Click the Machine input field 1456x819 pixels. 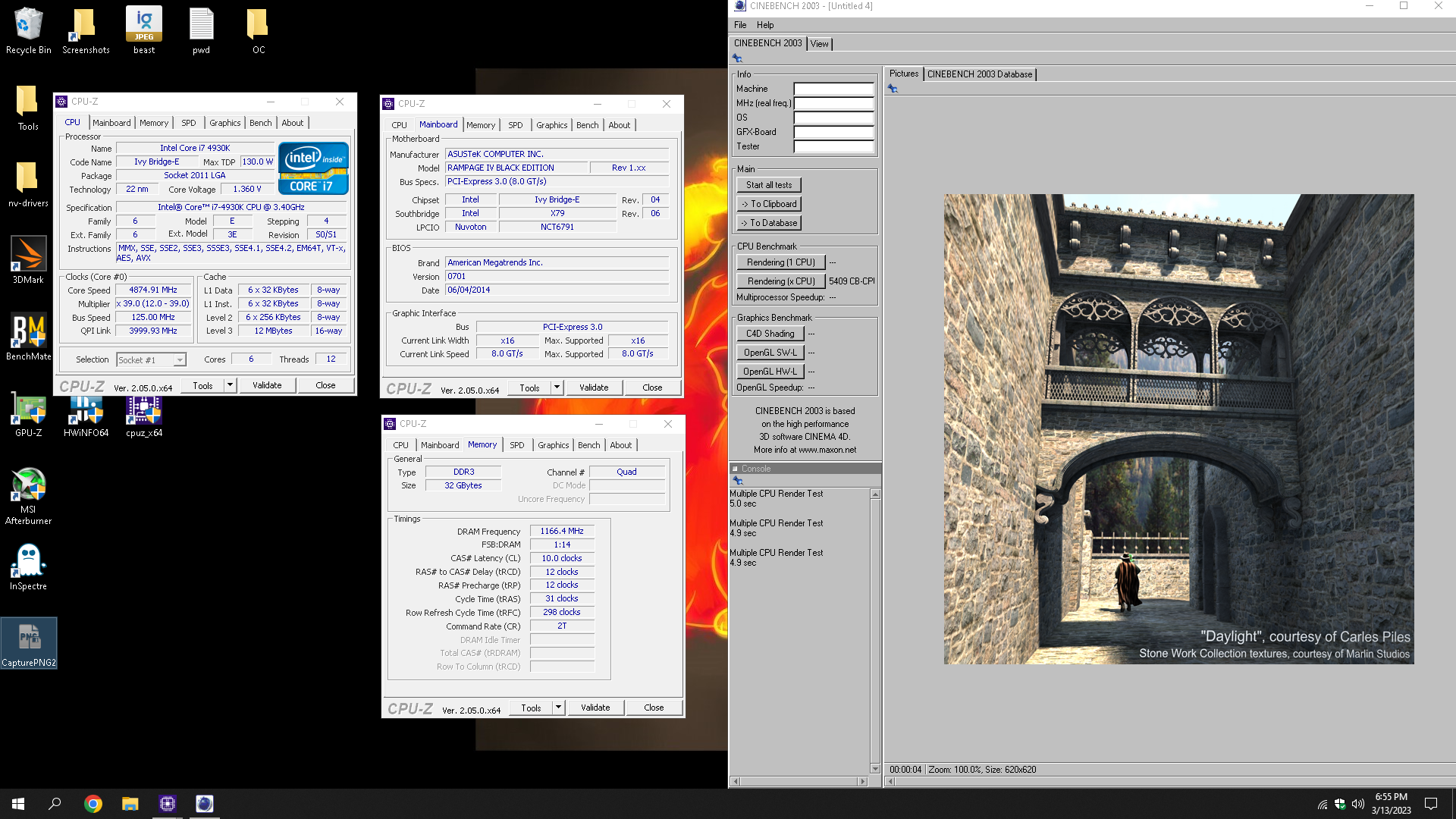tap(833, 89)
